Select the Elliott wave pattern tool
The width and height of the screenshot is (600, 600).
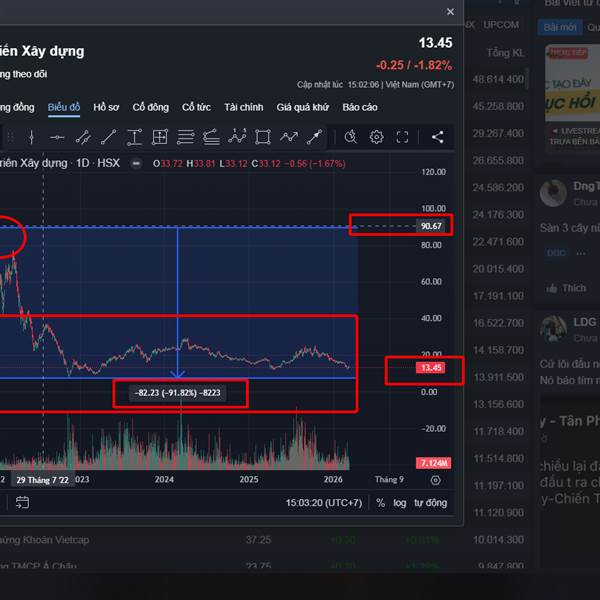click(237, 137)
